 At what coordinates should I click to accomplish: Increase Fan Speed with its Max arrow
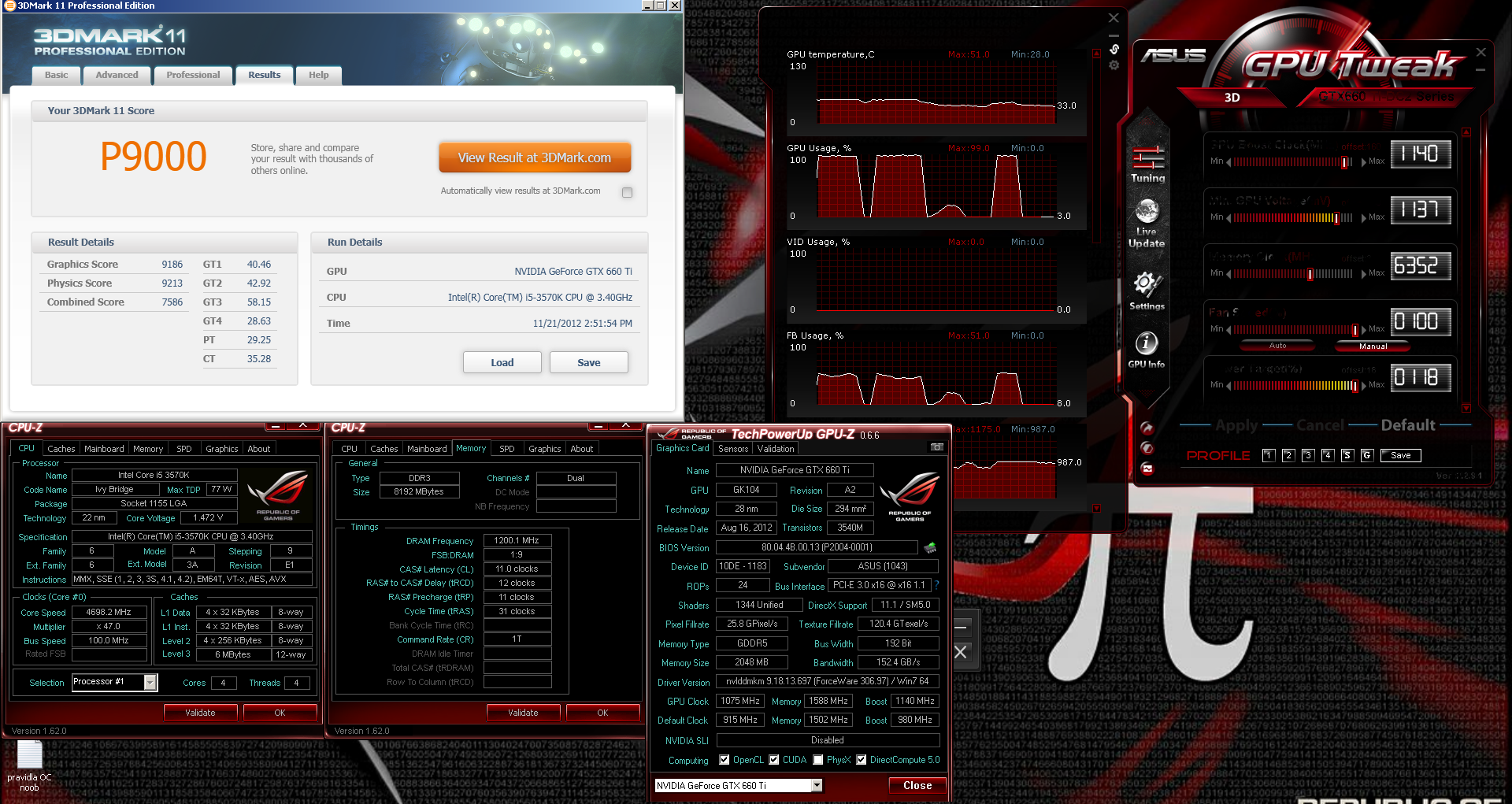tap(1364, 330)
